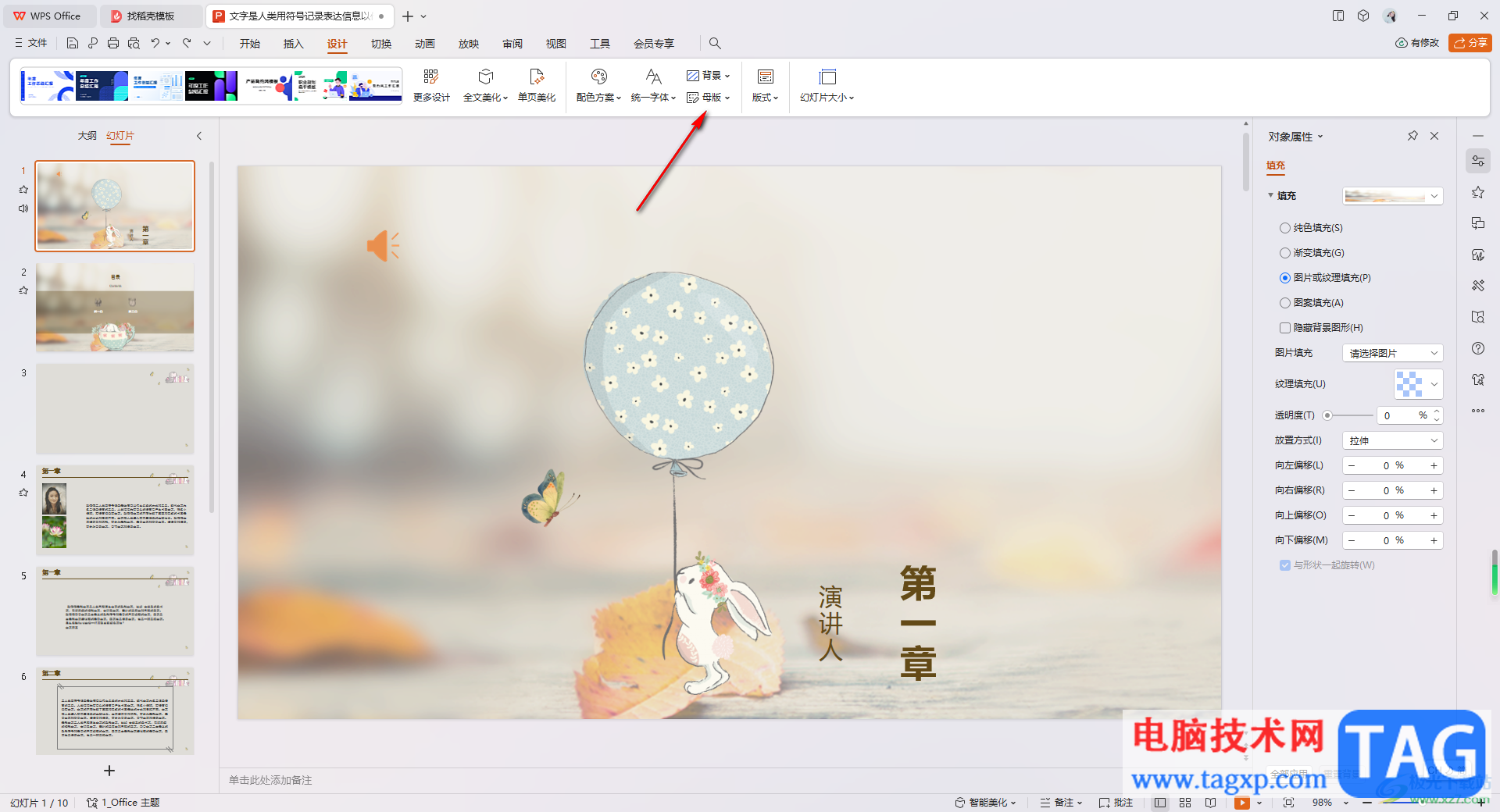Open the properties settings sidebar icon
Image resolution: width=1500 pixels, height=812 pixels.
[x=1478, y=161]
